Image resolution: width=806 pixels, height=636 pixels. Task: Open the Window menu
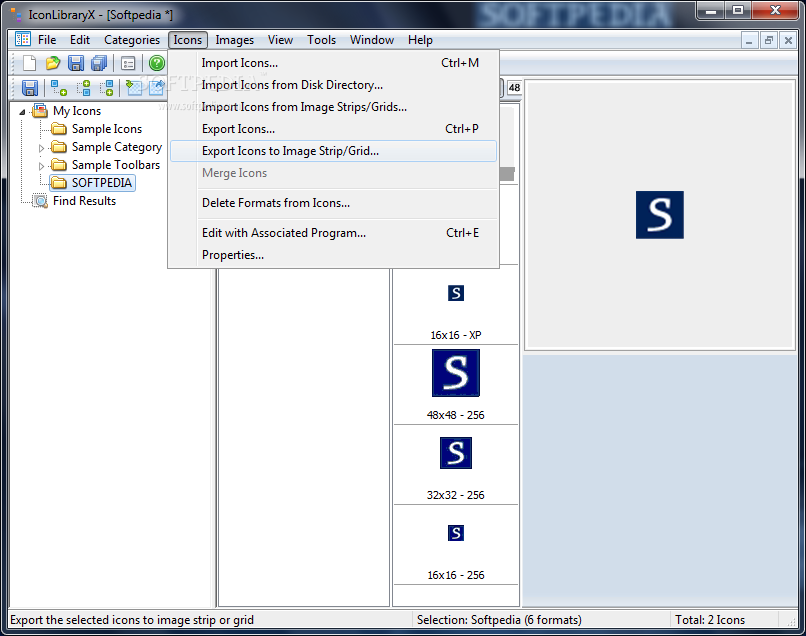(x=372, y=40)
